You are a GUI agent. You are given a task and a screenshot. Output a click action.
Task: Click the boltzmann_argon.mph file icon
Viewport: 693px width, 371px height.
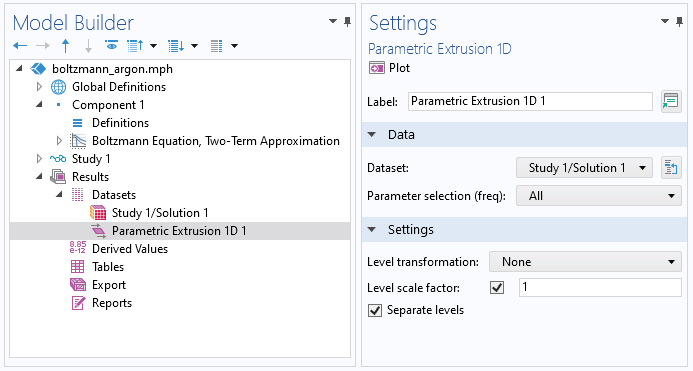tap(38, 69)
